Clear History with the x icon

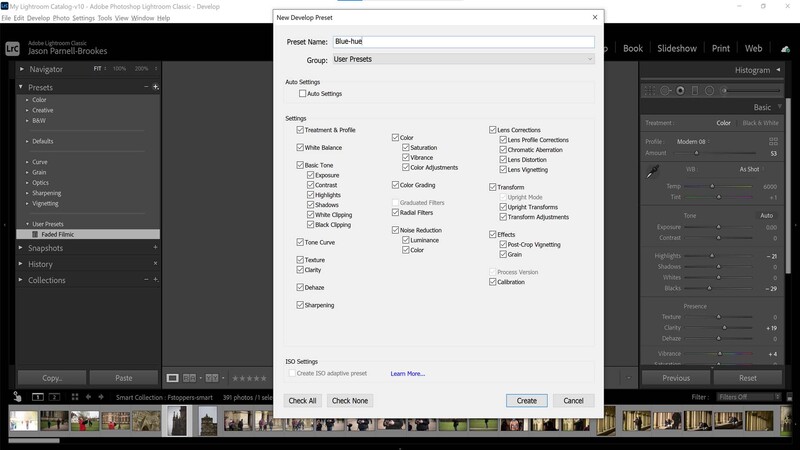click(x=155, y=263)
